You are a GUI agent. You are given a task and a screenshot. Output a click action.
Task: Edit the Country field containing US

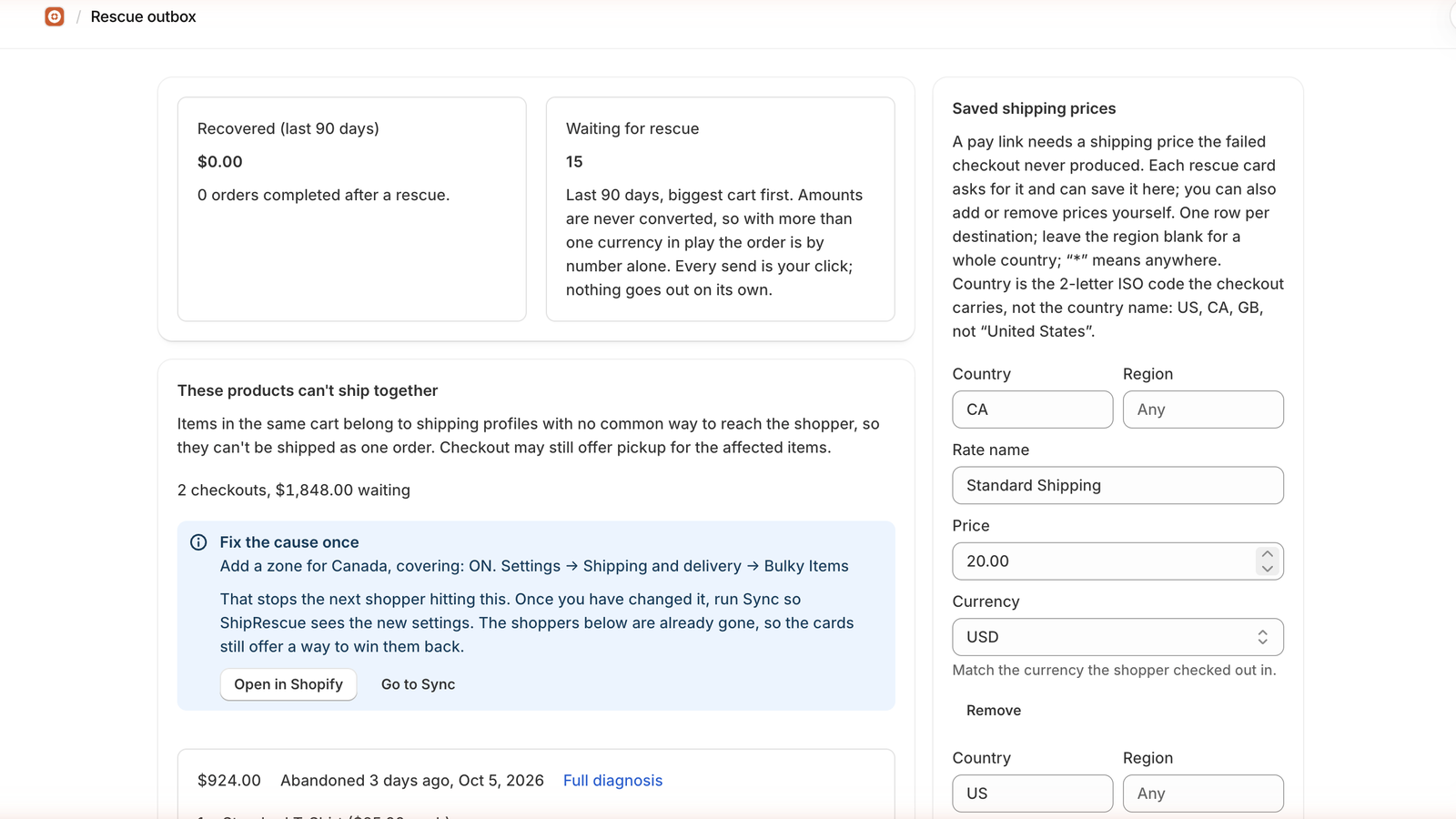tap(1032, 794)
